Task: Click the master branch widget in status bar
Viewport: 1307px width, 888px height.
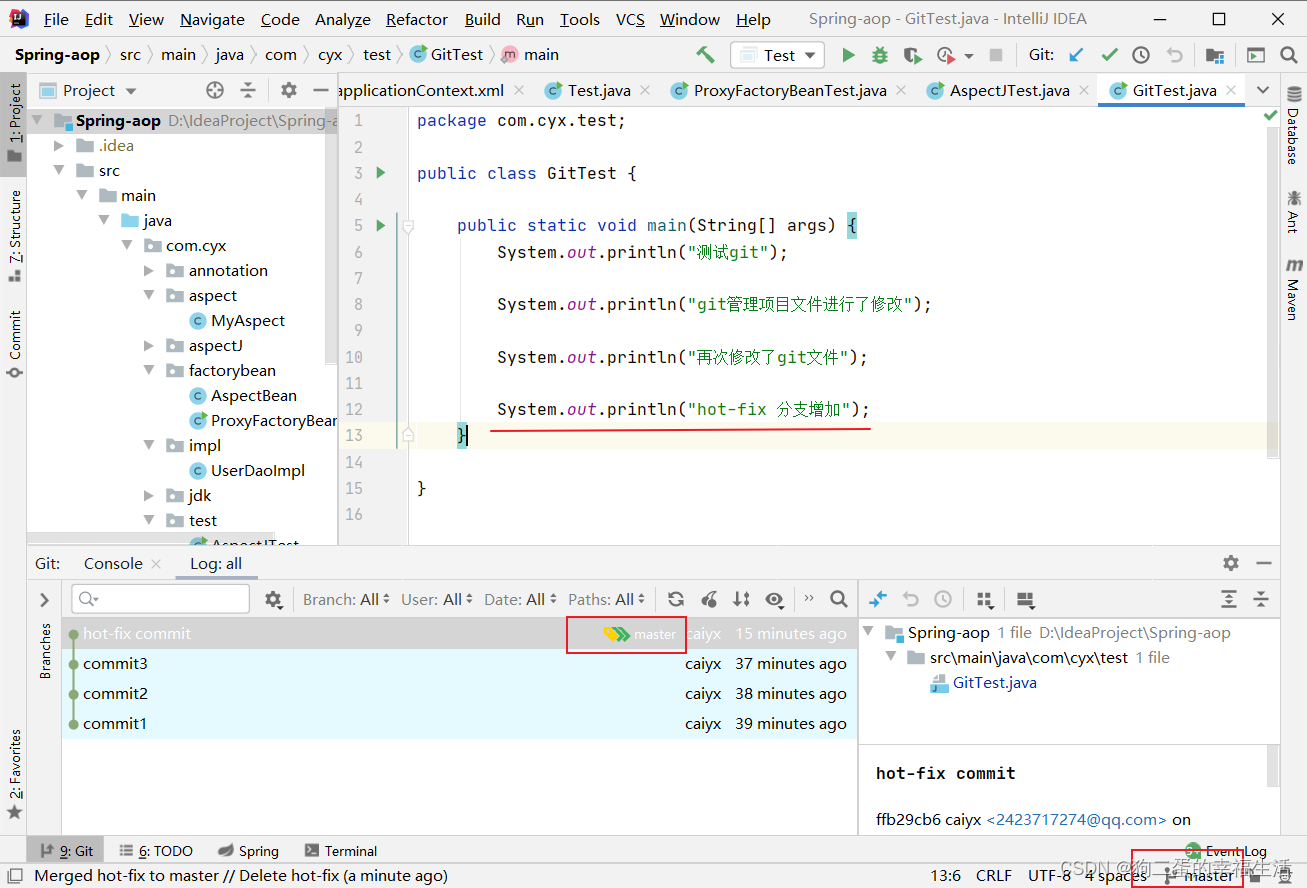Action: 1200,876
